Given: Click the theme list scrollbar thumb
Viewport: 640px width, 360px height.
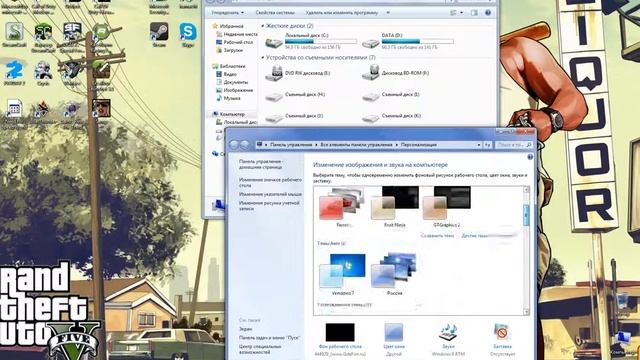Looking at the screenshot, I should coord(526,214).
